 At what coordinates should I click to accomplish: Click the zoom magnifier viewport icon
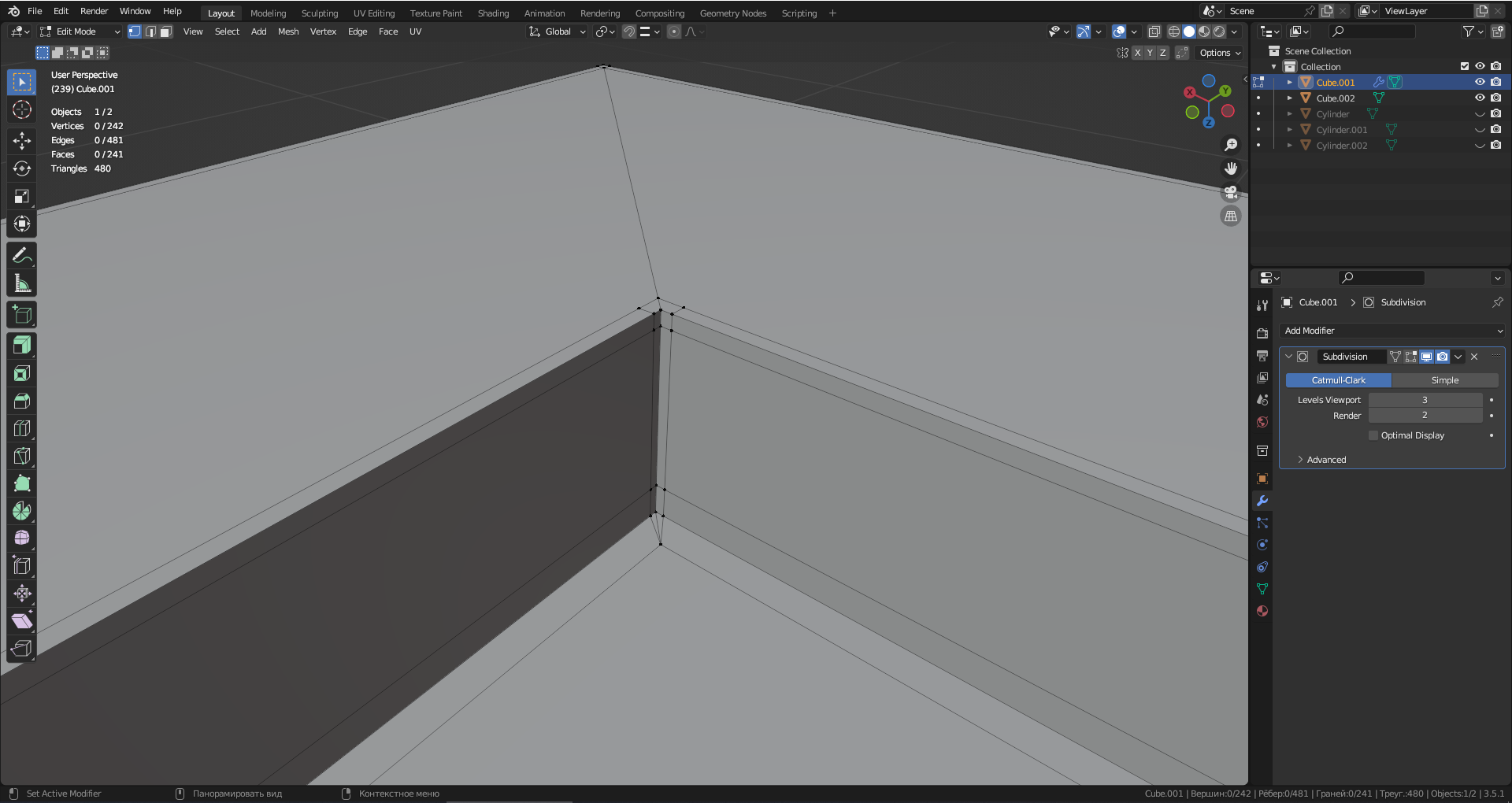coord(1230,145)
